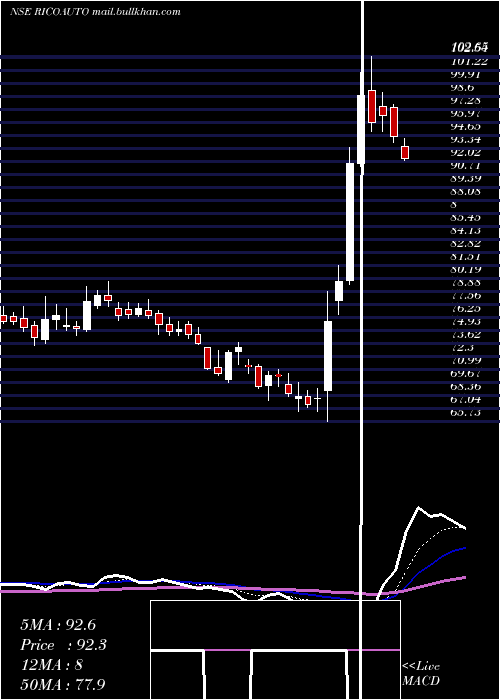Select the 76.25 price axis label
The height and width of the screenshot is (700, 500).
click(467, 308)
